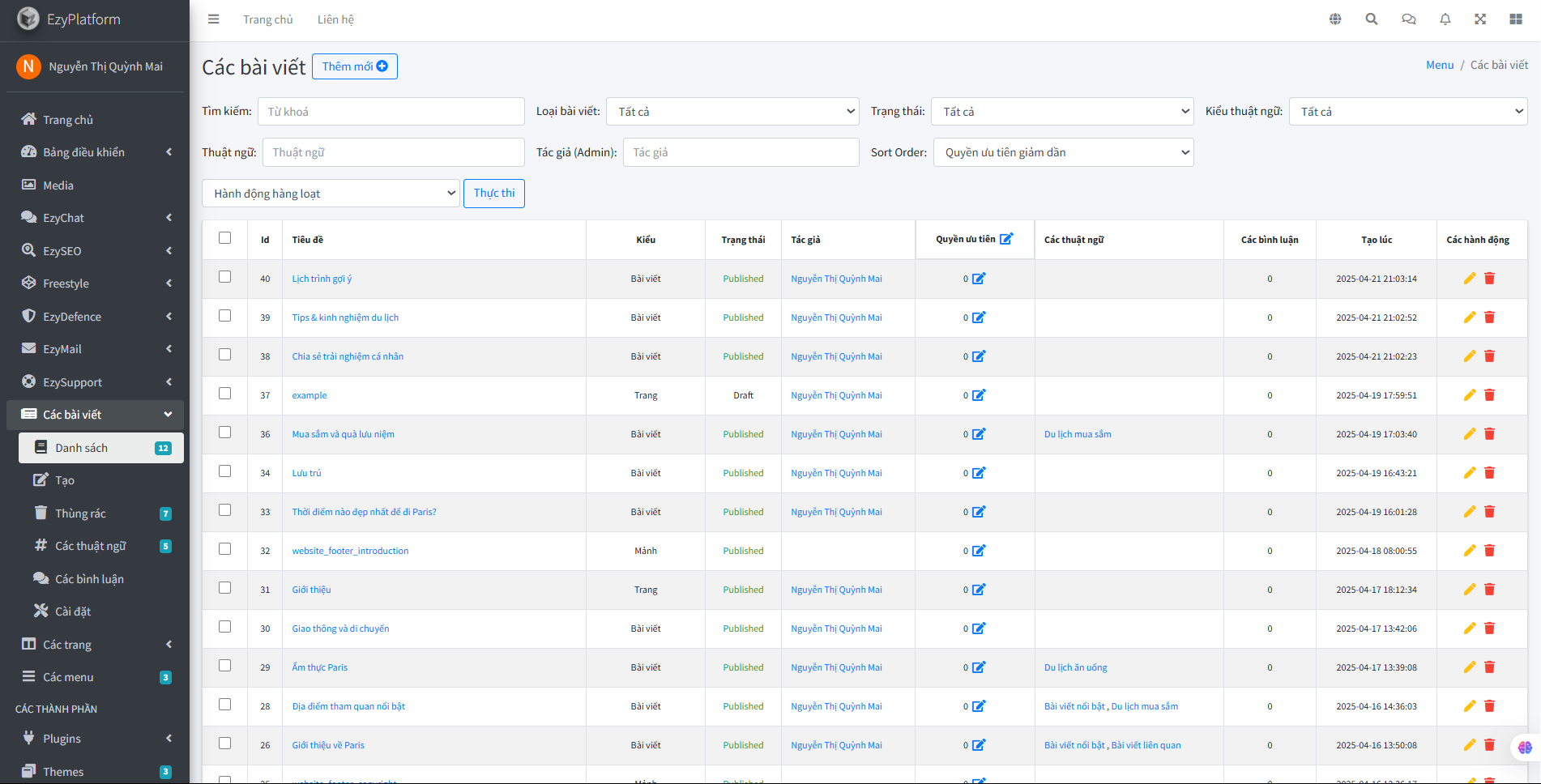The width and height of the screenshot is (1541, 784).
Task: Open 'Các bình luận' in the sidebar
Action: point(101,579)
